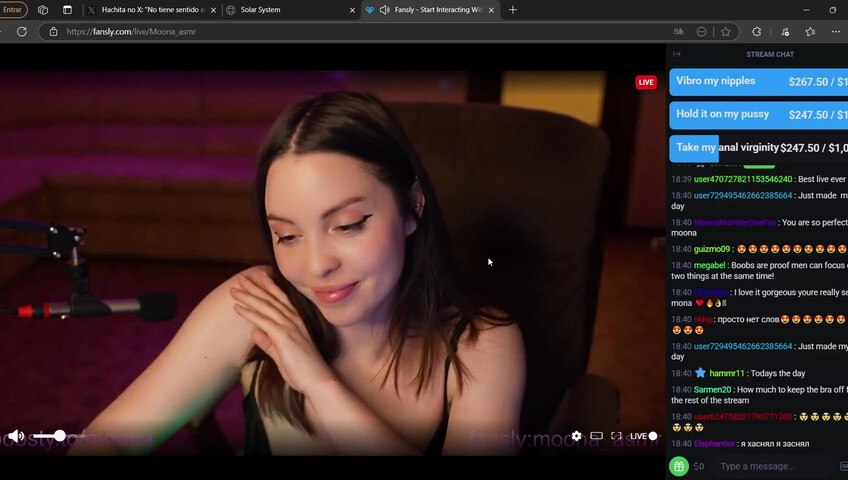Click the Entrar sign-in button

pyautogui.click(x=12, y=10)
